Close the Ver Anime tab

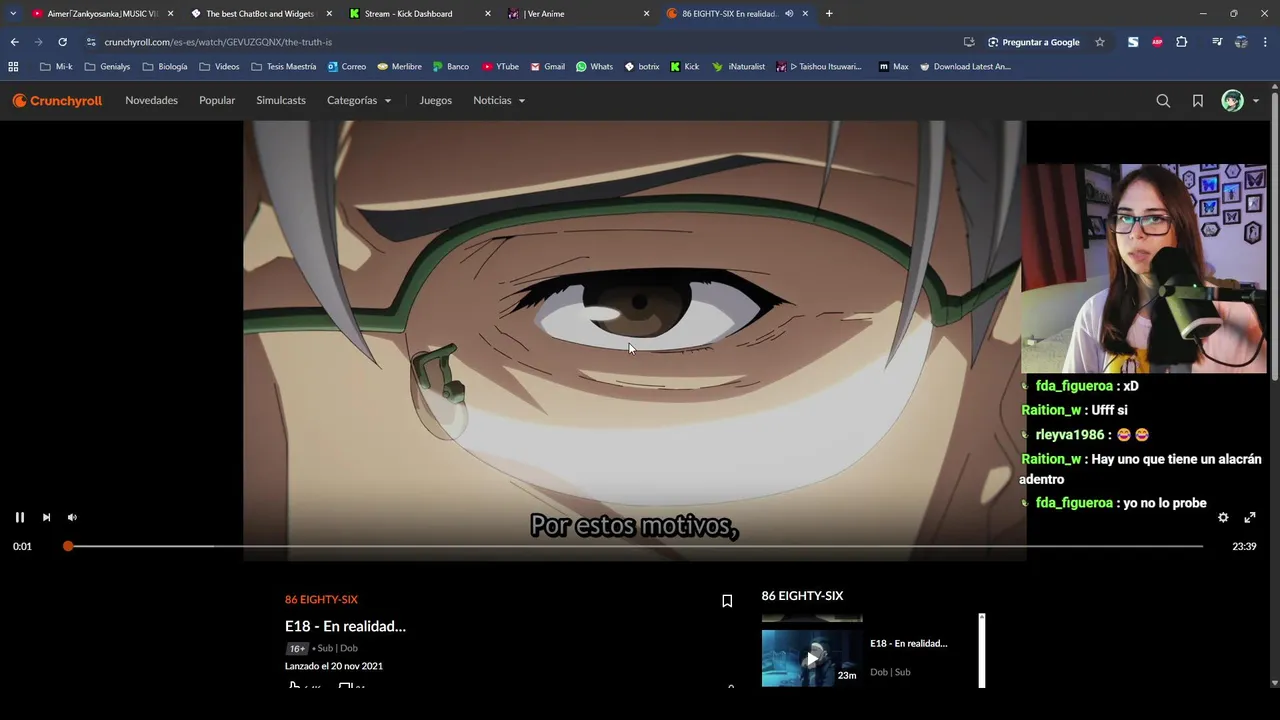(646, 14)
